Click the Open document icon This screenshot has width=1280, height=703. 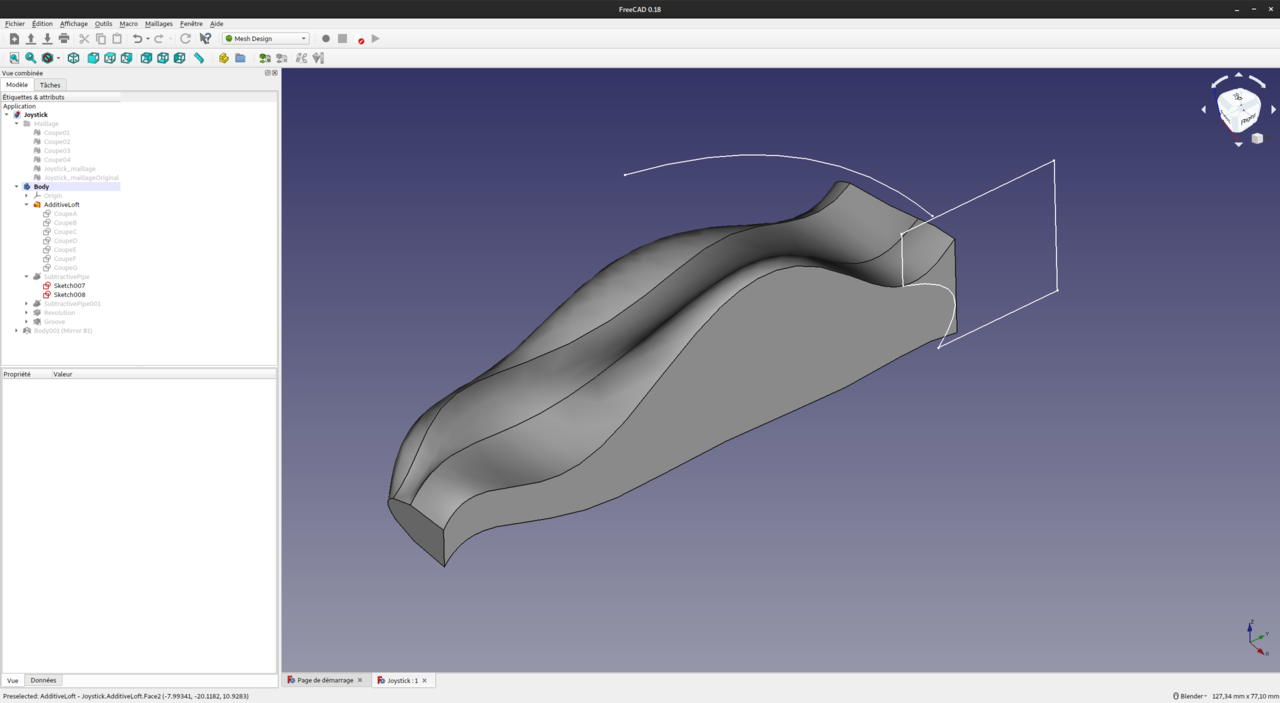coord(30,39)
